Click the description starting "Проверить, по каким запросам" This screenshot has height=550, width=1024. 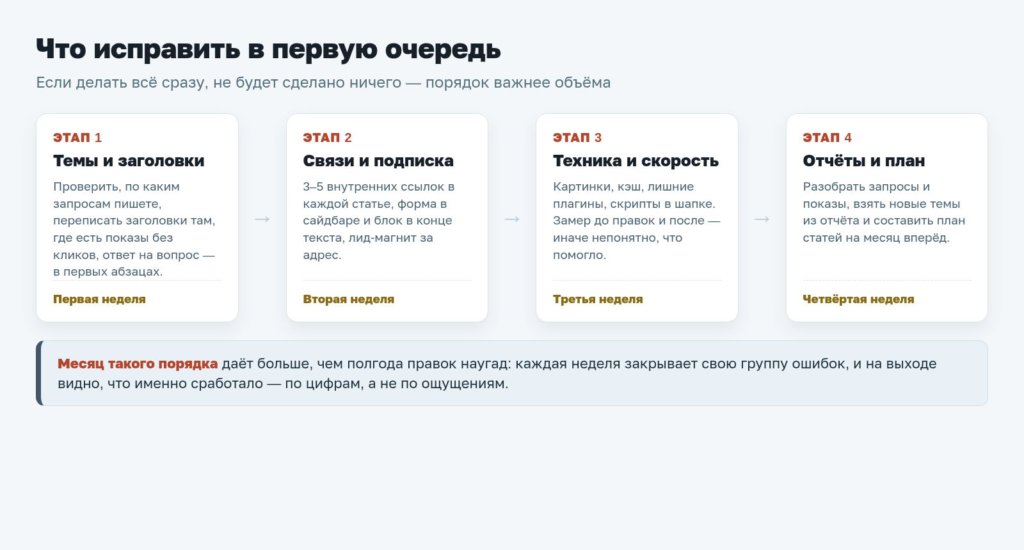[135, 229]
